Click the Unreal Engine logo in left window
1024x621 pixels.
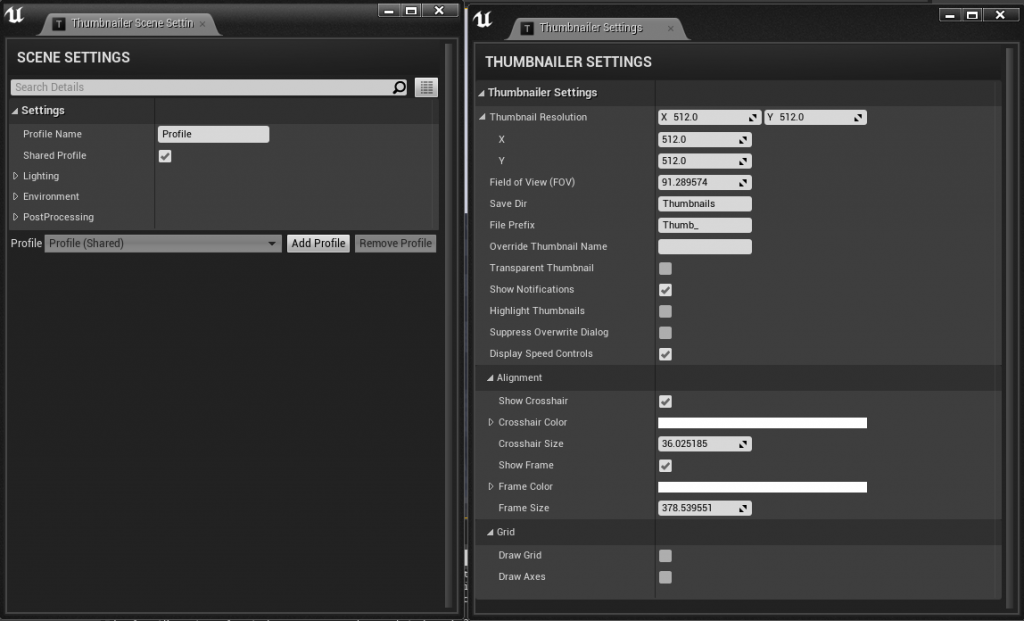tap(17, 16)
